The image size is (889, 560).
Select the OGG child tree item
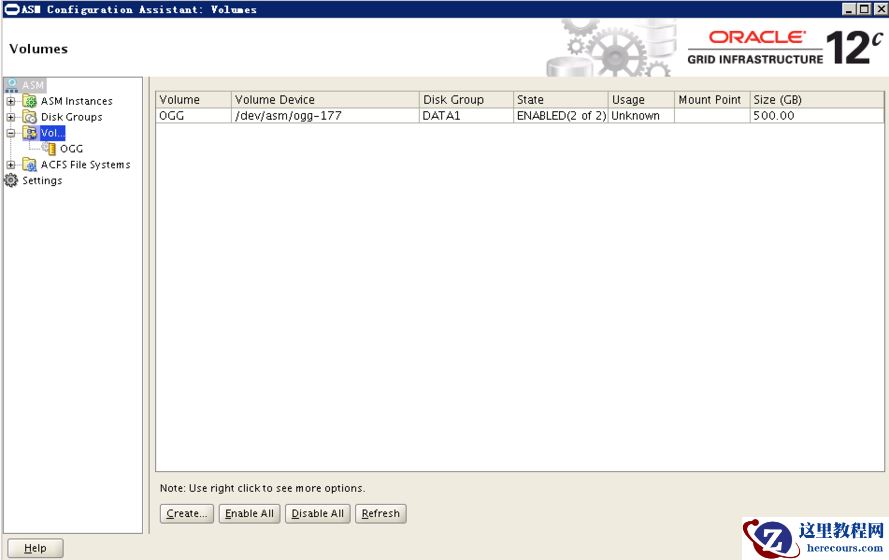click(71, 149)
